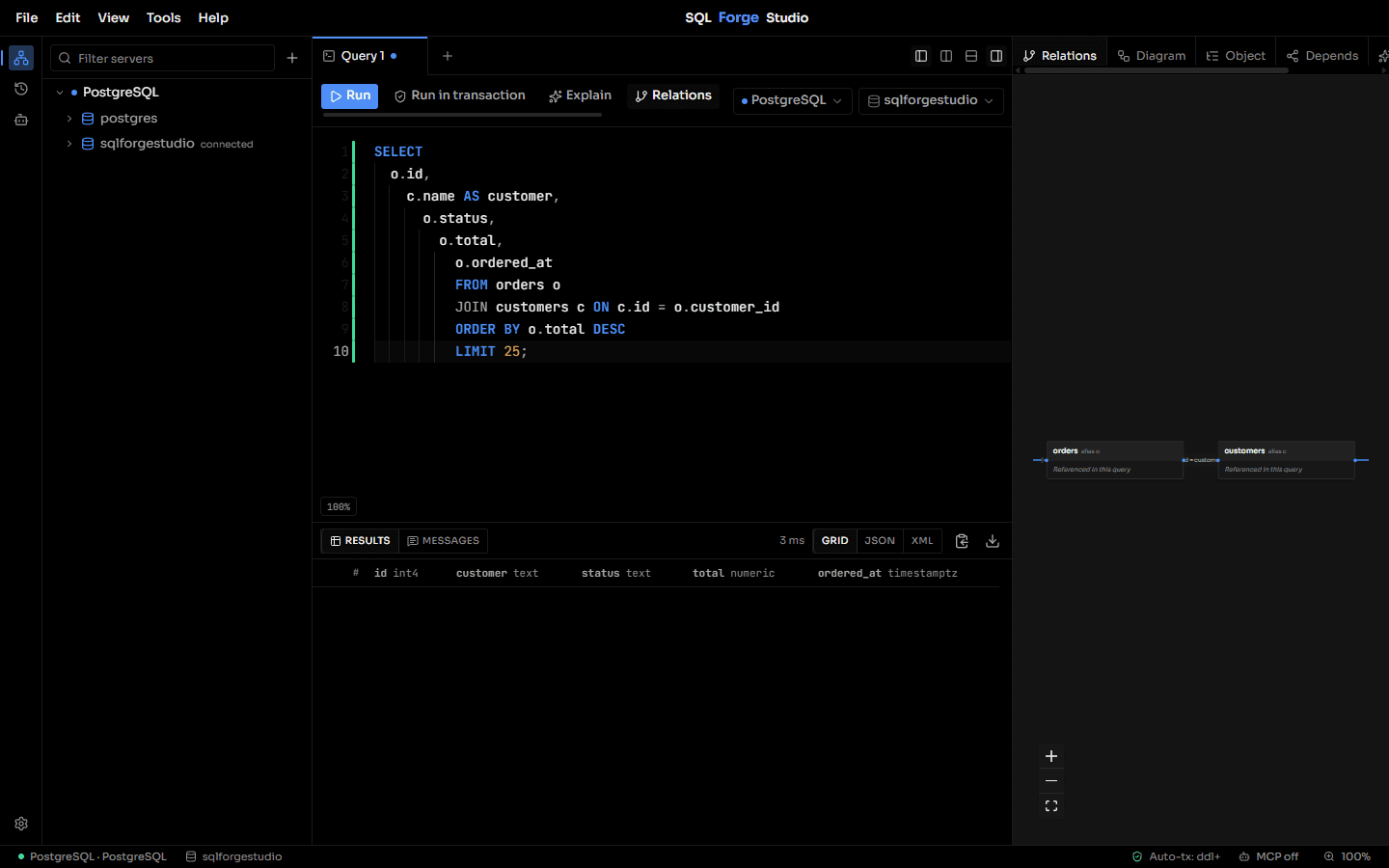Viewport: 1389px width, 868px height.
Task: Click Relations button in query toolbar
Action: [673, 95]
